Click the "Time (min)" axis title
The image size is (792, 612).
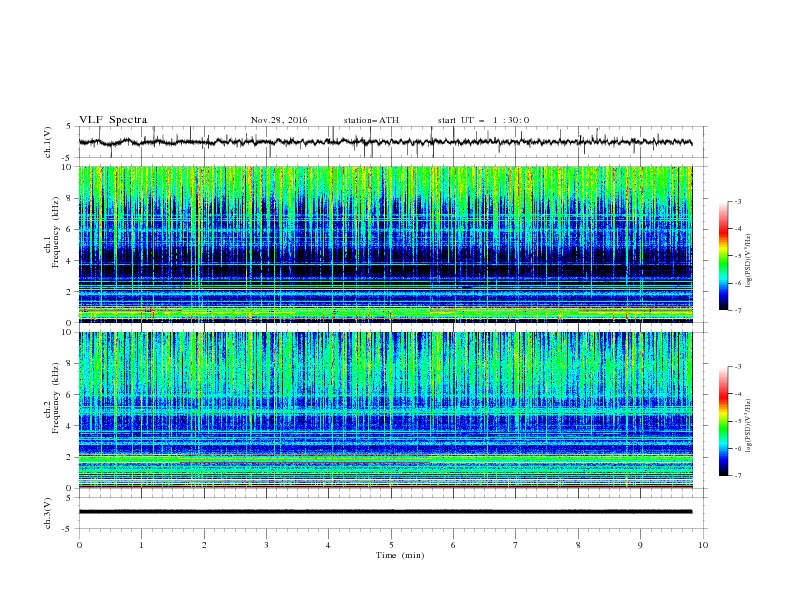[x=400, y=555]
